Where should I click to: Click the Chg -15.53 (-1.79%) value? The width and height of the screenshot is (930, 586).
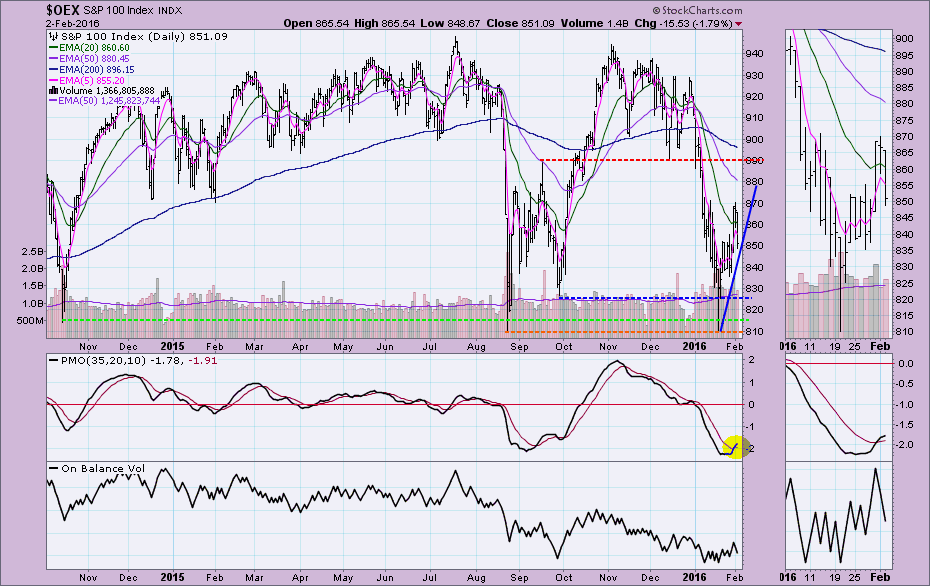(x=683, y=23)
